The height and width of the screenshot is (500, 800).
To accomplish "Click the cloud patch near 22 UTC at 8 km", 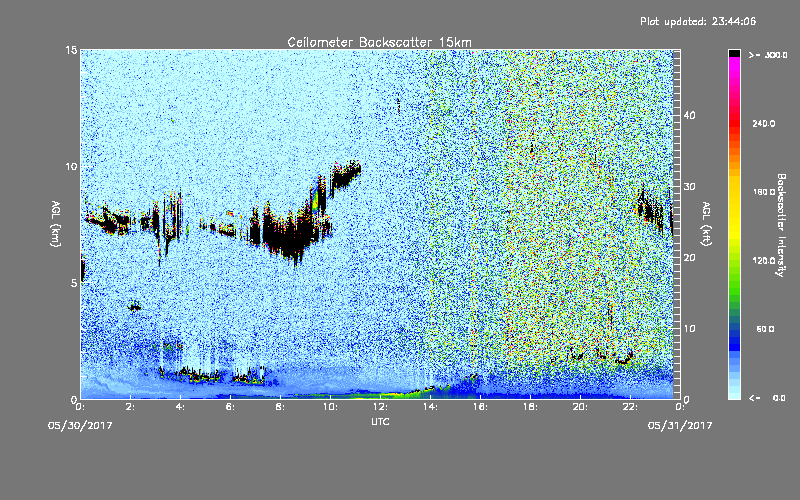I will pos(649,210).
